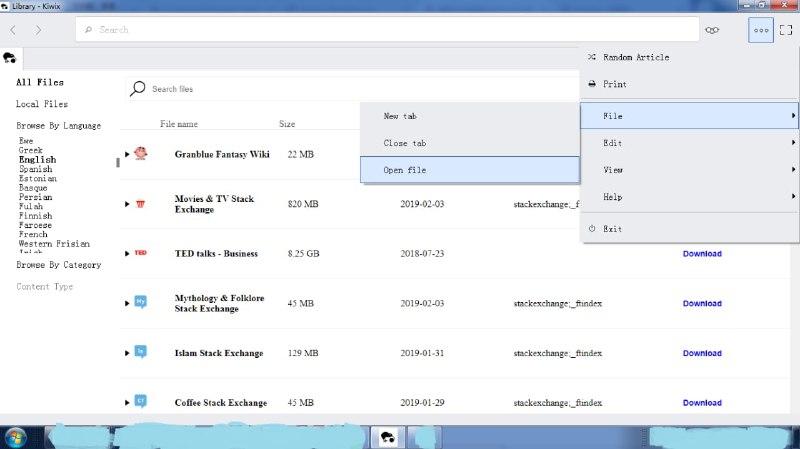Go forward with the right arrow
The image size is (800, 449).
point(38,30)
